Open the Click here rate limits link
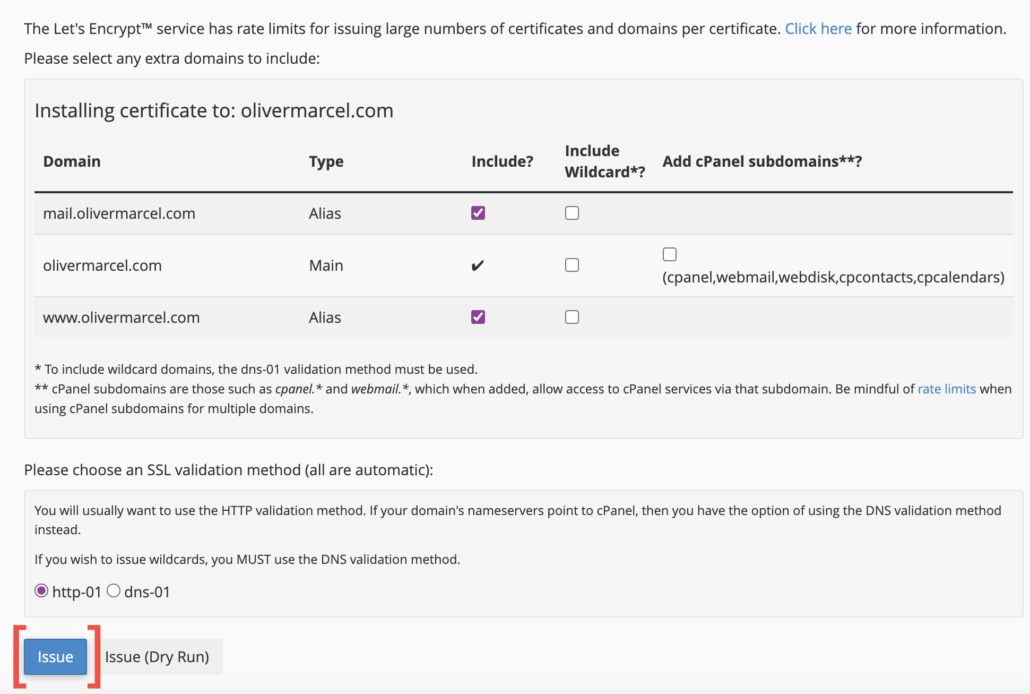Viewport: 1030px width, 694px height. (818, 29)
